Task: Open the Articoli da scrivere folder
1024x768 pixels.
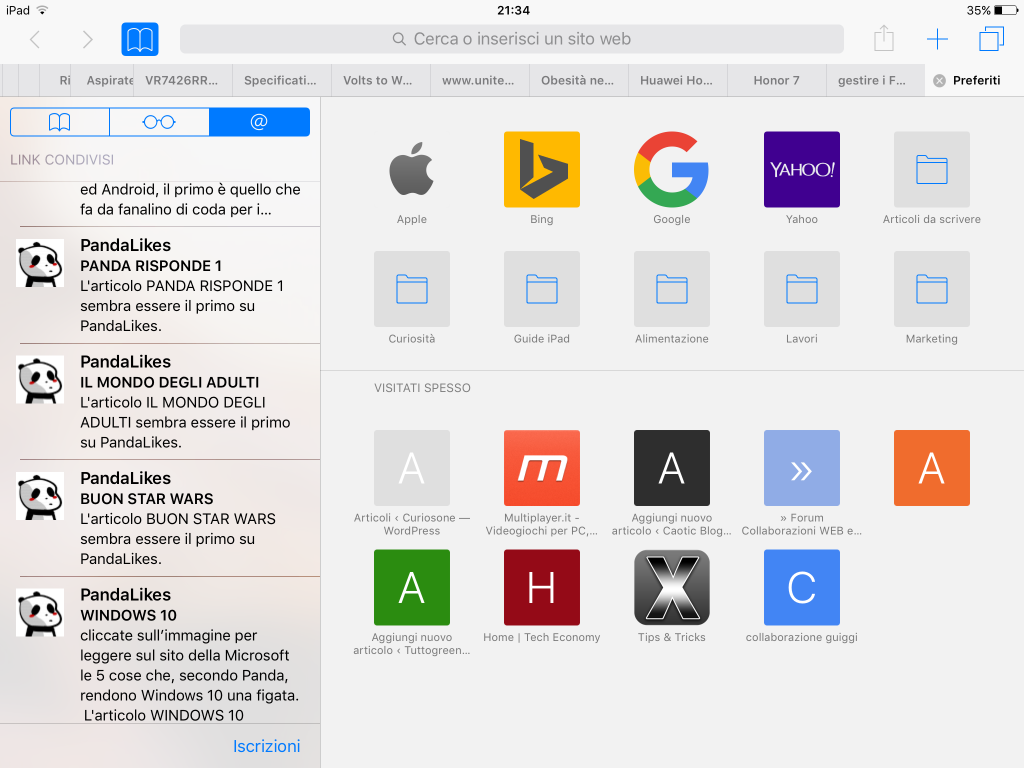Action: click(931, 178)
